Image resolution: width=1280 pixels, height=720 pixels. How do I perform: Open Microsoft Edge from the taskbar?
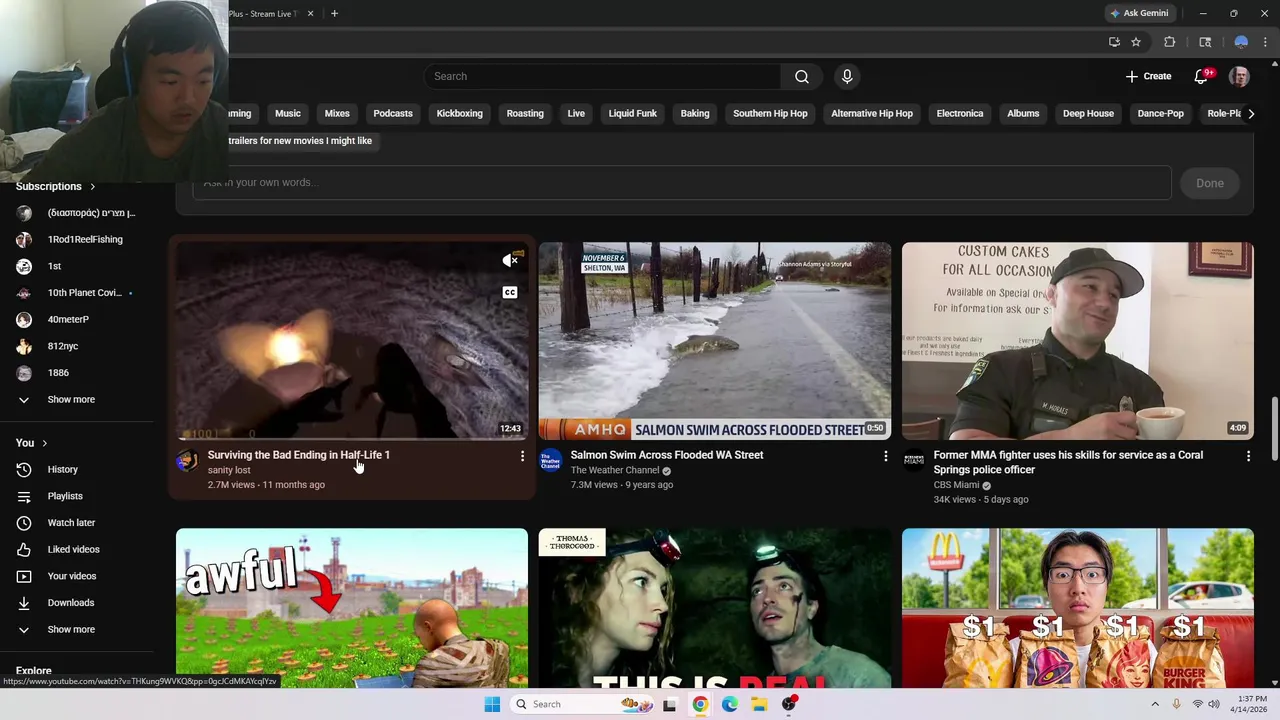click(x=730, y=704)
